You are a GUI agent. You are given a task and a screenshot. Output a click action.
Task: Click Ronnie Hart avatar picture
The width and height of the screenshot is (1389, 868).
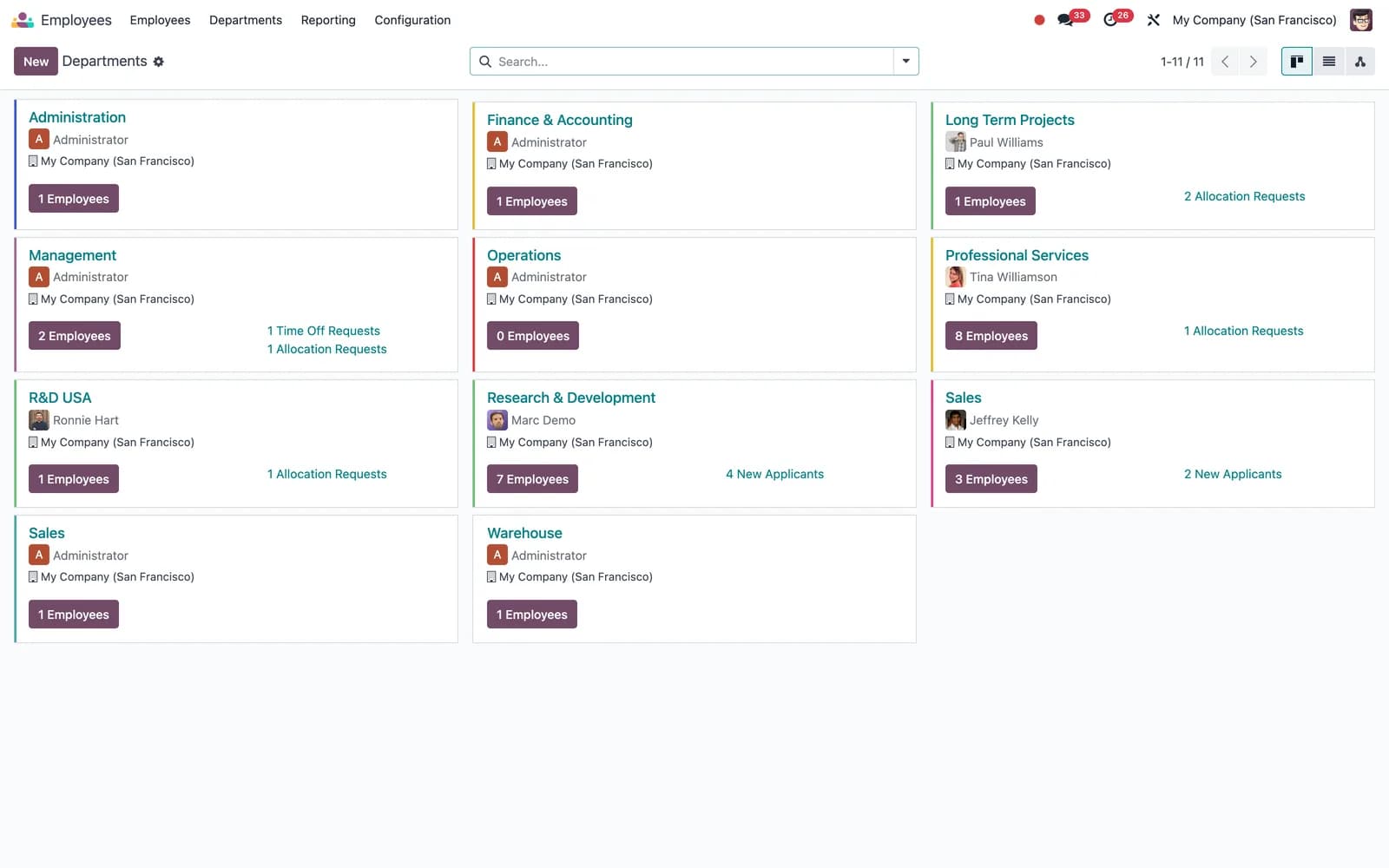point(39,420)
